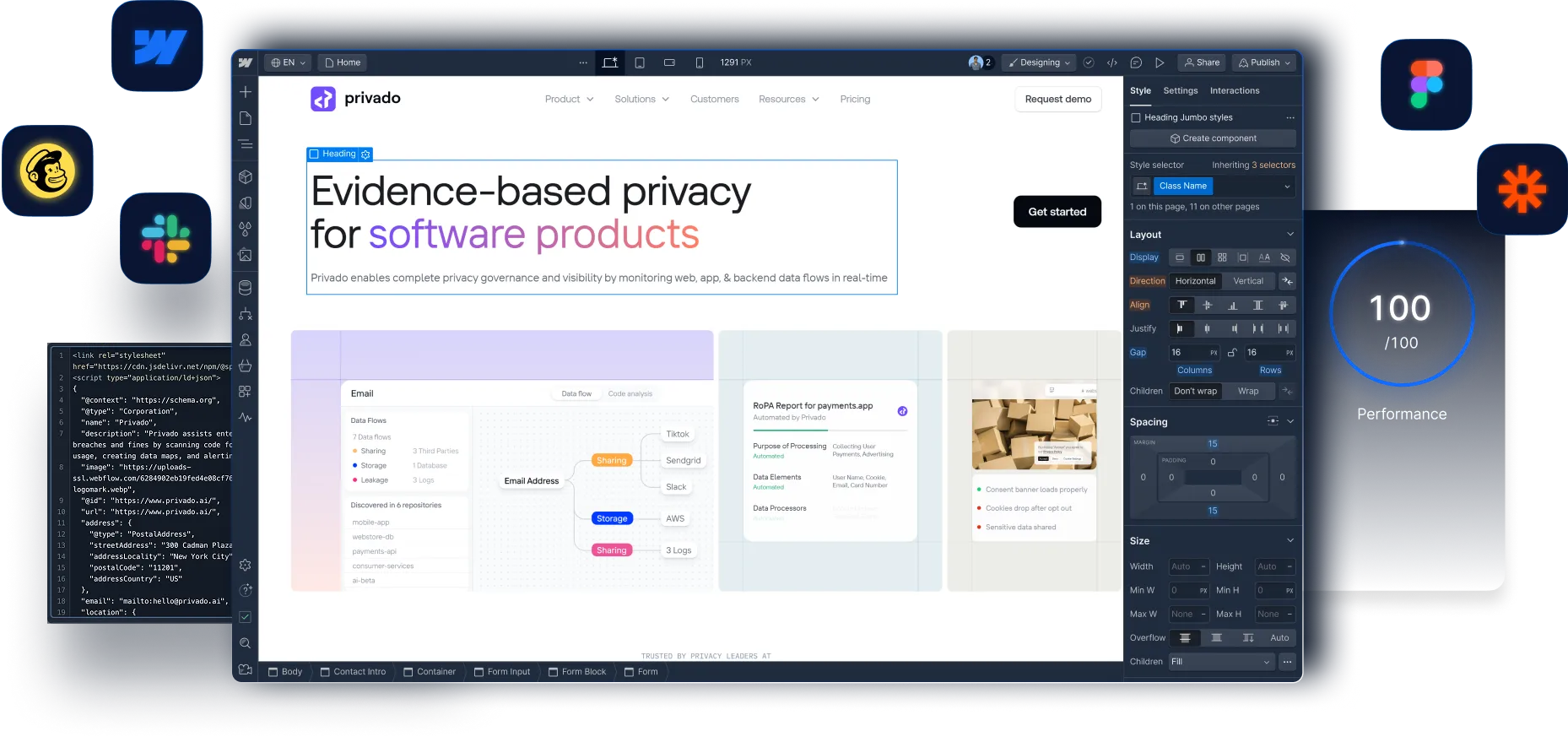Check the Heading Jumbo styles checkbox
This screenshot has height=742, width=1568.
pos(1136,118)
